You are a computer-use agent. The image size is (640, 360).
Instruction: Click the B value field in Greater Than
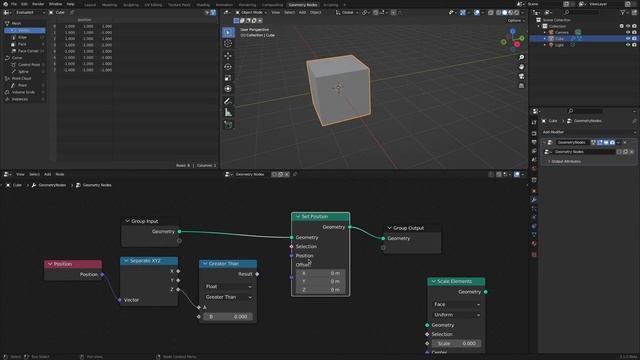228,317
